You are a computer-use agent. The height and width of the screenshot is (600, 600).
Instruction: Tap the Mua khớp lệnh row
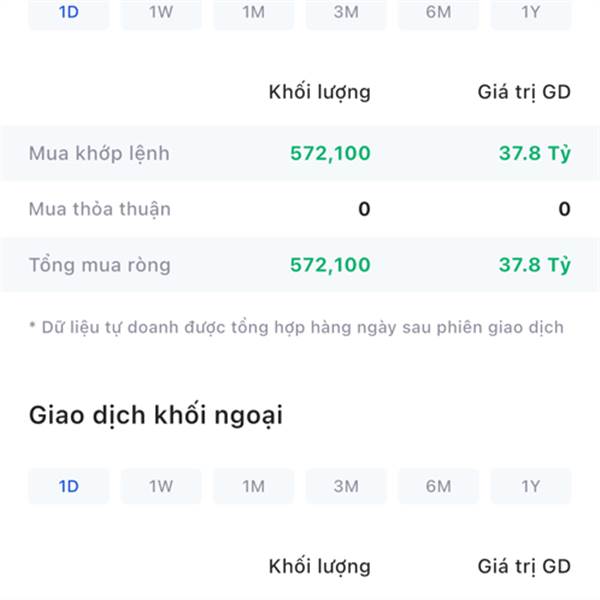tap(300, 153)
